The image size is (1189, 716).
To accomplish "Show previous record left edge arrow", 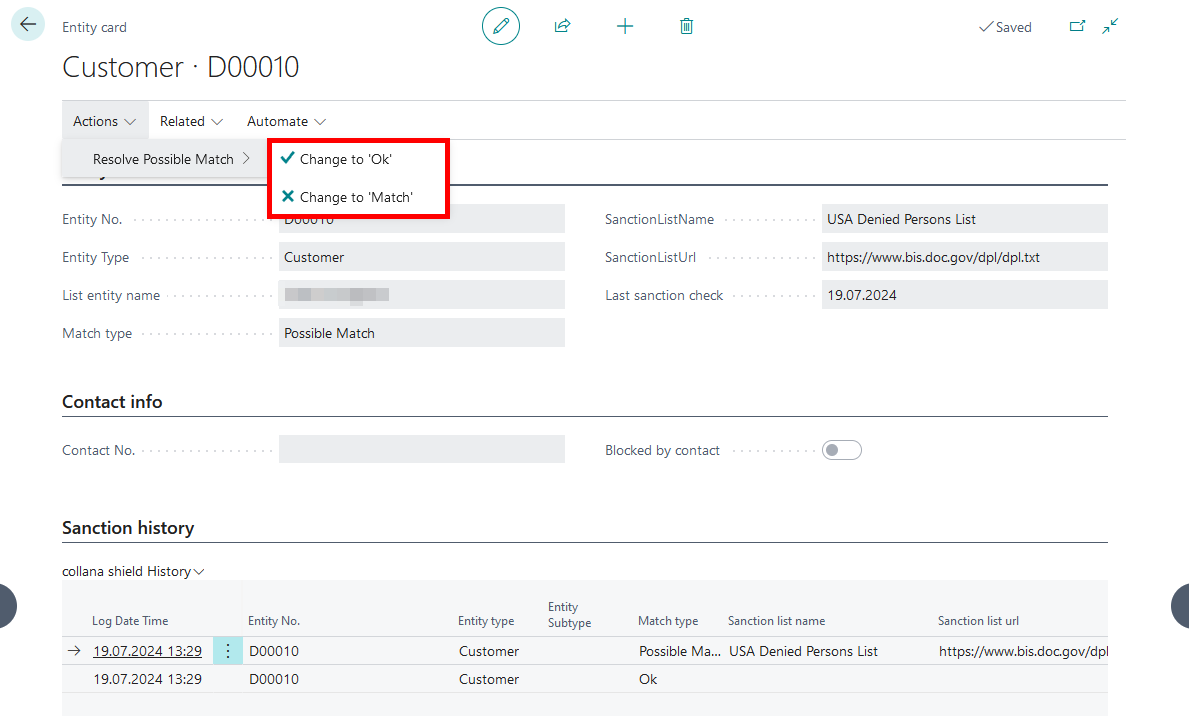I will 8,606.
